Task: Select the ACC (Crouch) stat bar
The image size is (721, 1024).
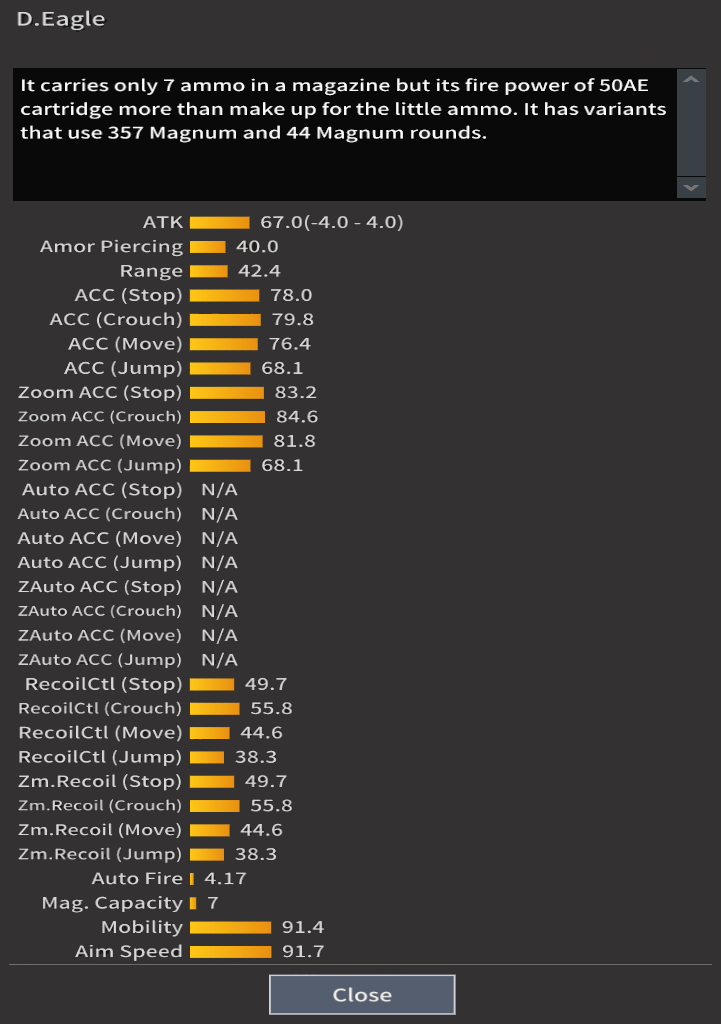Action: tap(226, 320)
